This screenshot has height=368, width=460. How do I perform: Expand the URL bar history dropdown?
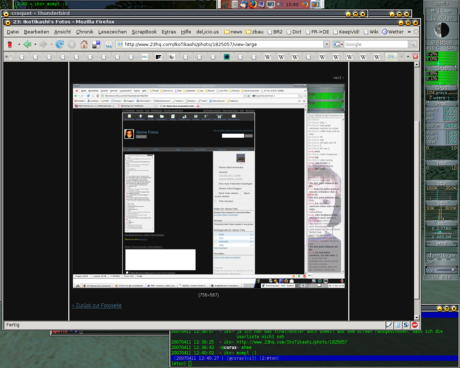point(327,44)
